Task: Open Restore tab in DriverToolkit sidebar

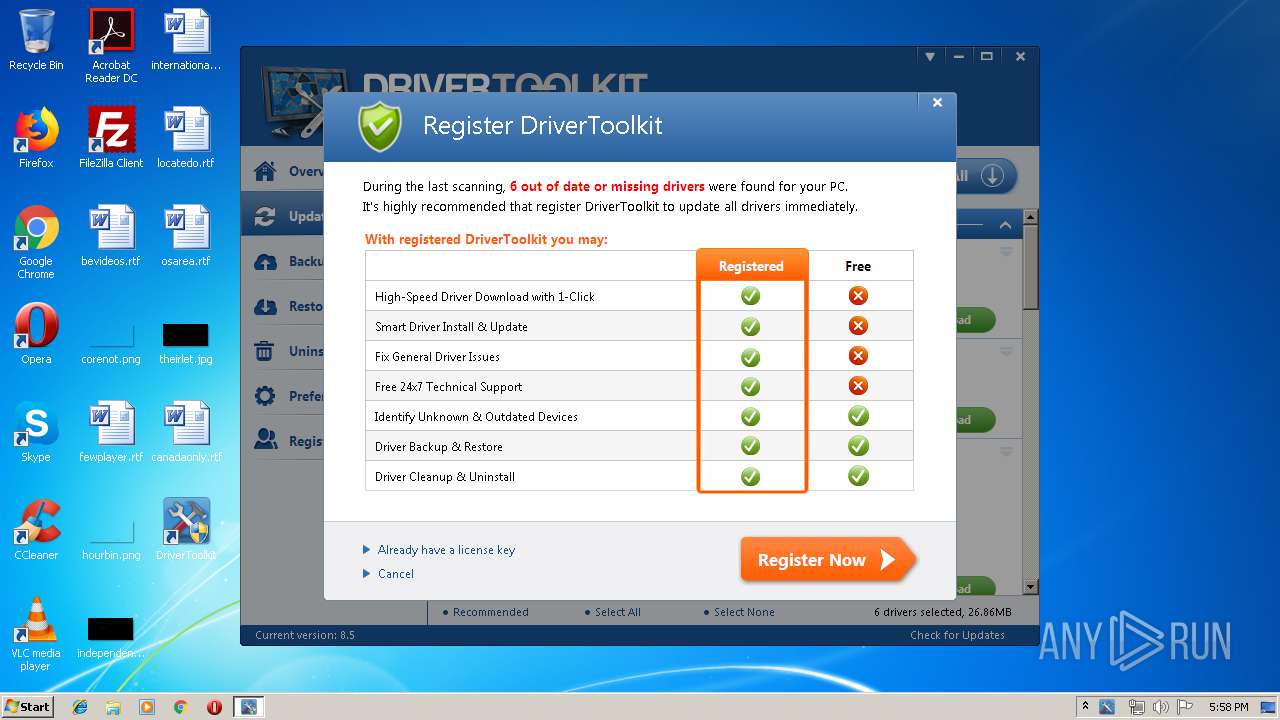Action: coord(283,306)
